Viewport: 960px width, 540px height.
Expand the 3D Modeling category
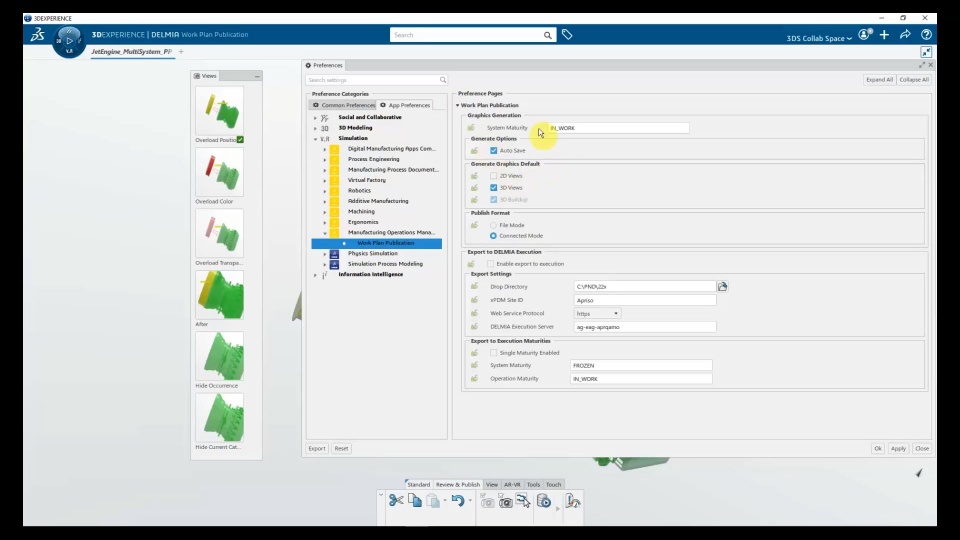[315, 128]
